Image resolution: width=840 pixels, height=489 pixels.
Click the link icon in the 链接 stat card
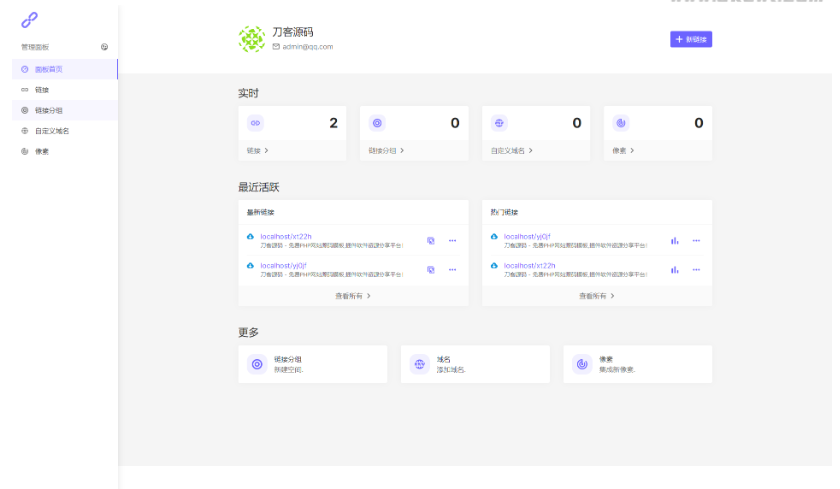[x=256, y=123]
